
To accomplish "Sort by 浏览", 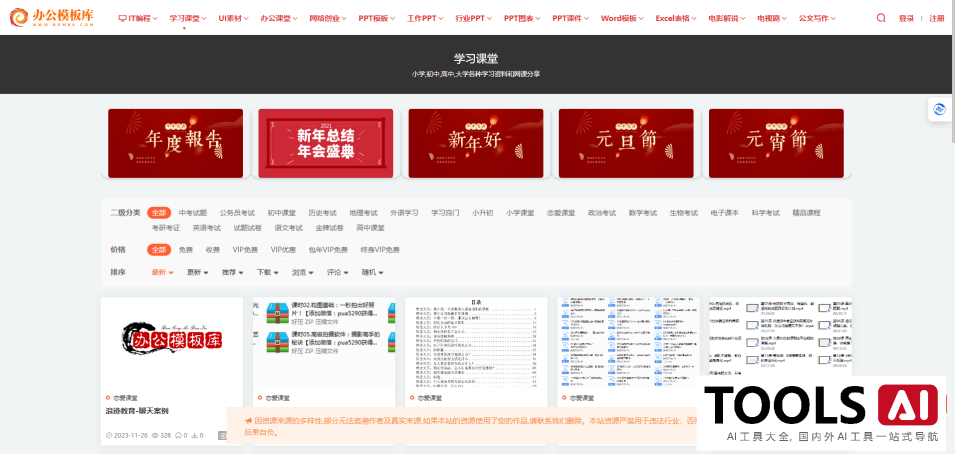I will click(x=303, y=272).
